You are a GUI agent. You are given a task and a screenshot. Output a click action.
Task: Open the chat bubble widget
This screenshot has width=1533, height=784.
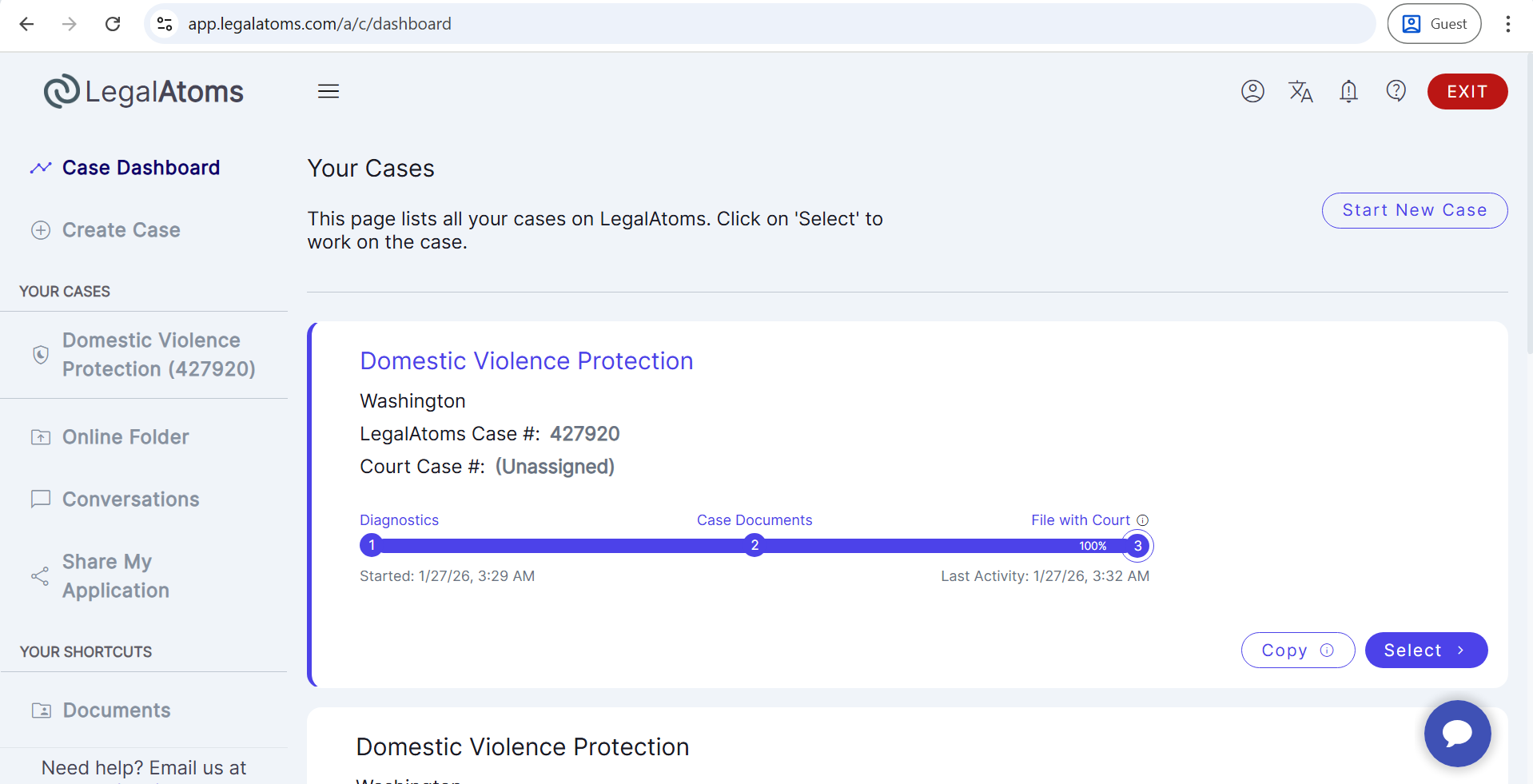tap(1456, 733)
